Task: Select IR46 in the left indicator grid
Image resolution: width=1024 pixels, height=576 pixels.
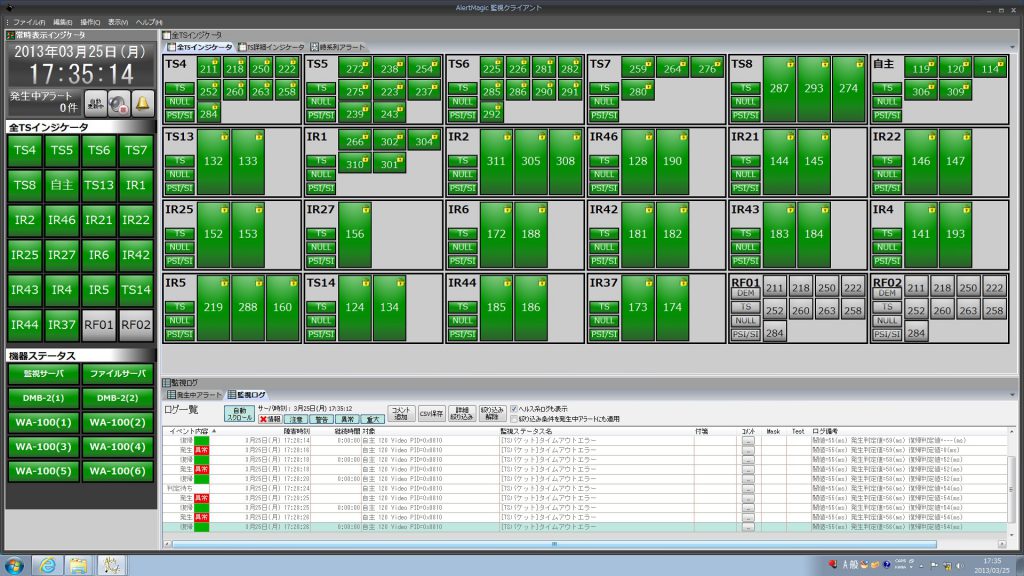Action: 61,220
